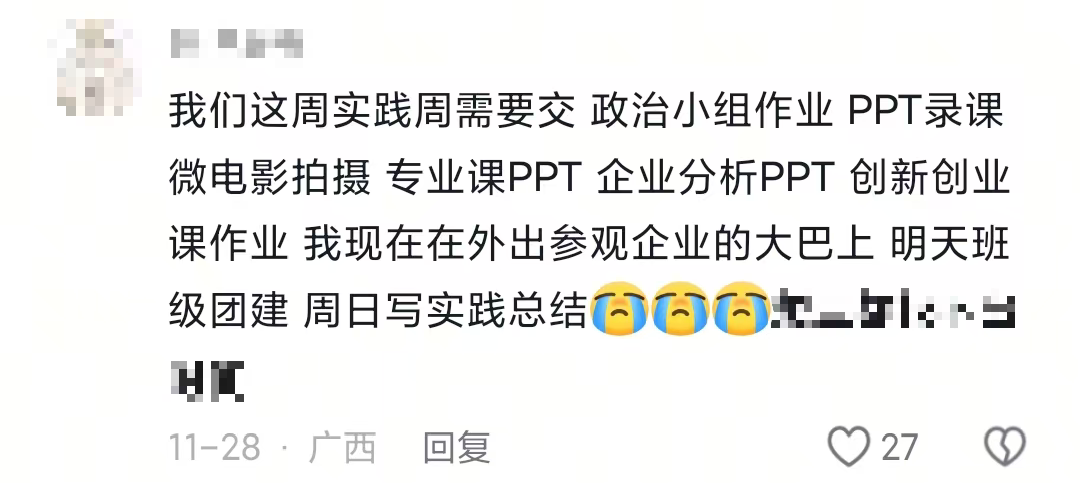Like the comment with the heart icon

[x=848, y=446]
